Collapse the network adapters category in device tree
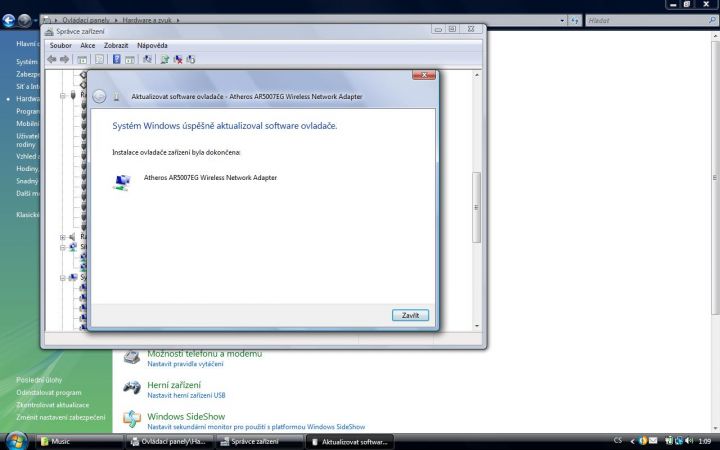Viewport: 720px width, 450px height. (62, 248)
